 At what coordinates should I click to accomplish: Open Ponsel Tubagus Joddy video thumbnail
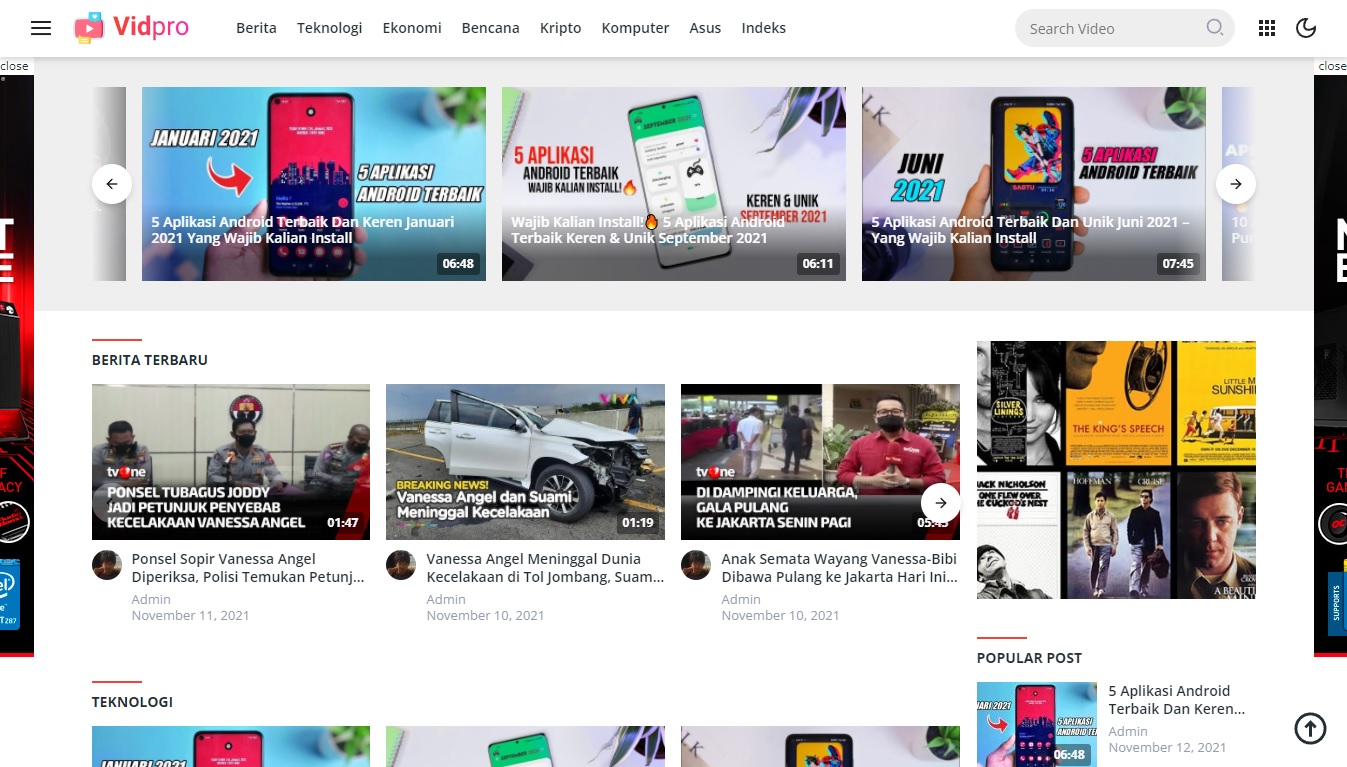pos(231,462)
